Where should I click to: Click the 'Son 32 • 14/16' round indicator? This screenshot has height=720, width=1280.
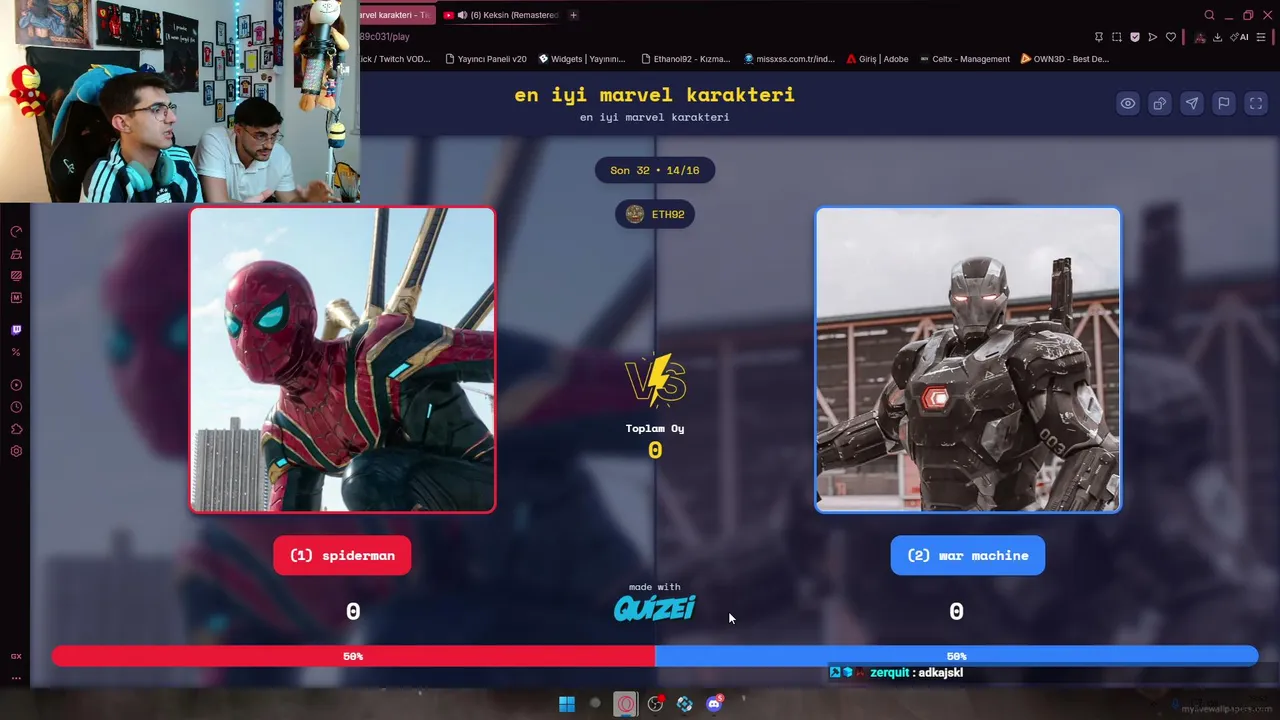point(655,170)
